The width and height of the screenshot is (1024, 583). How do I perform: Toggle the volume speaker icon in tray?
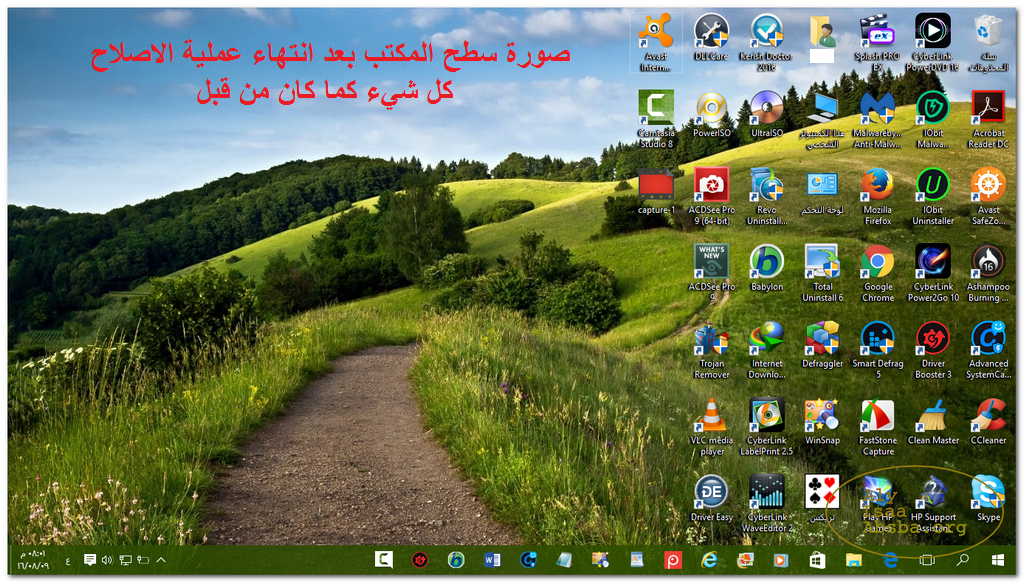click(x=107, y=560)
